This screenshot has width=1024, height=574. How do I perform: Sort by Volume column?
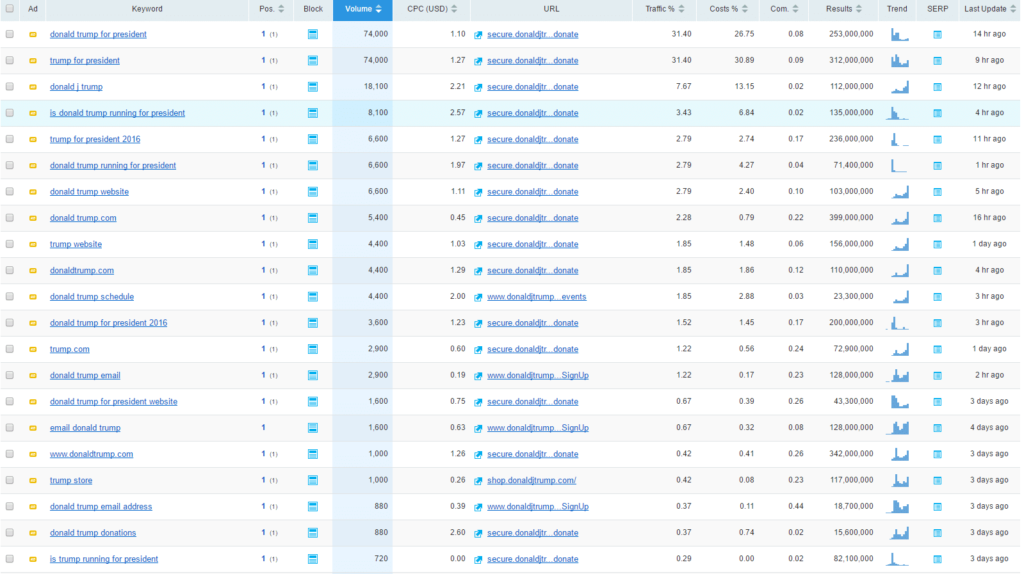362,9
